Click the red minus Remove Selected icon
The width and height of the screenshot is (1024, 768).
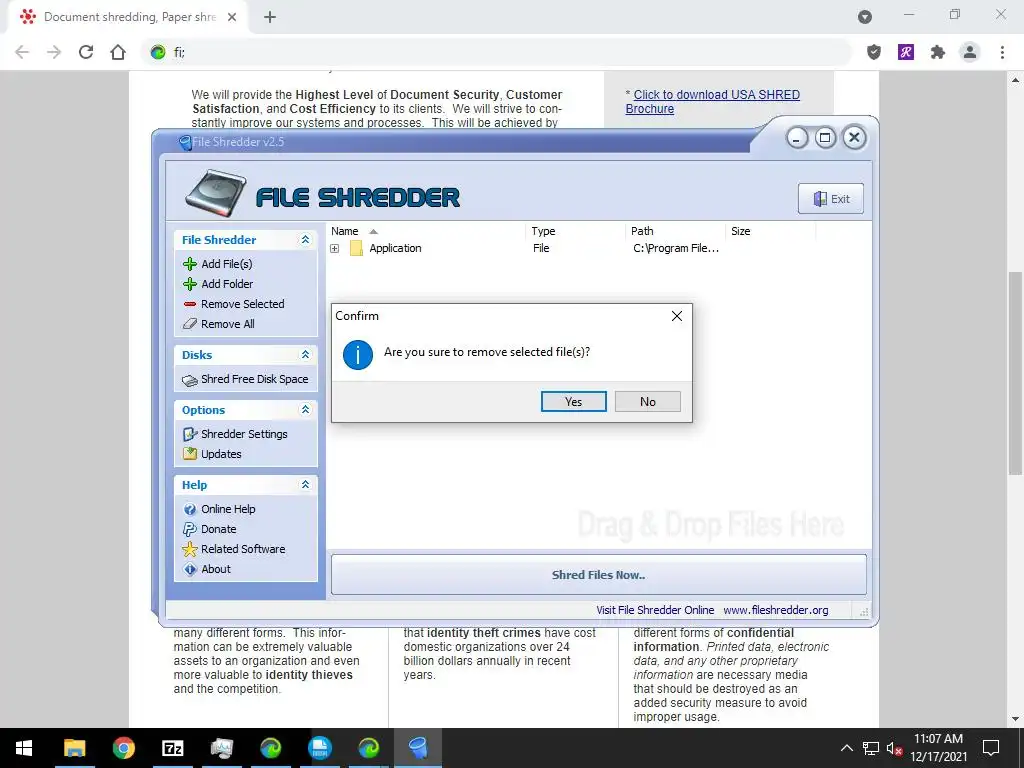click(x=190, y=304)
